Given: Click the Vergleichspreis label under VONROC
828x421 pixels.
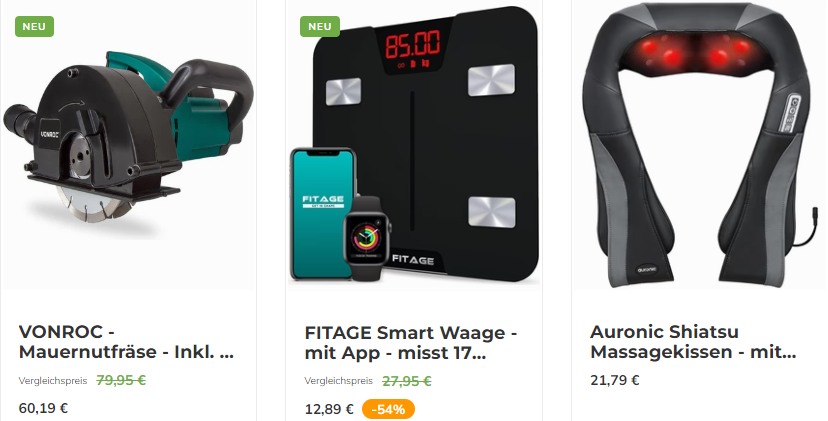Looking at the screenshot, I should (x=53, y=381).
